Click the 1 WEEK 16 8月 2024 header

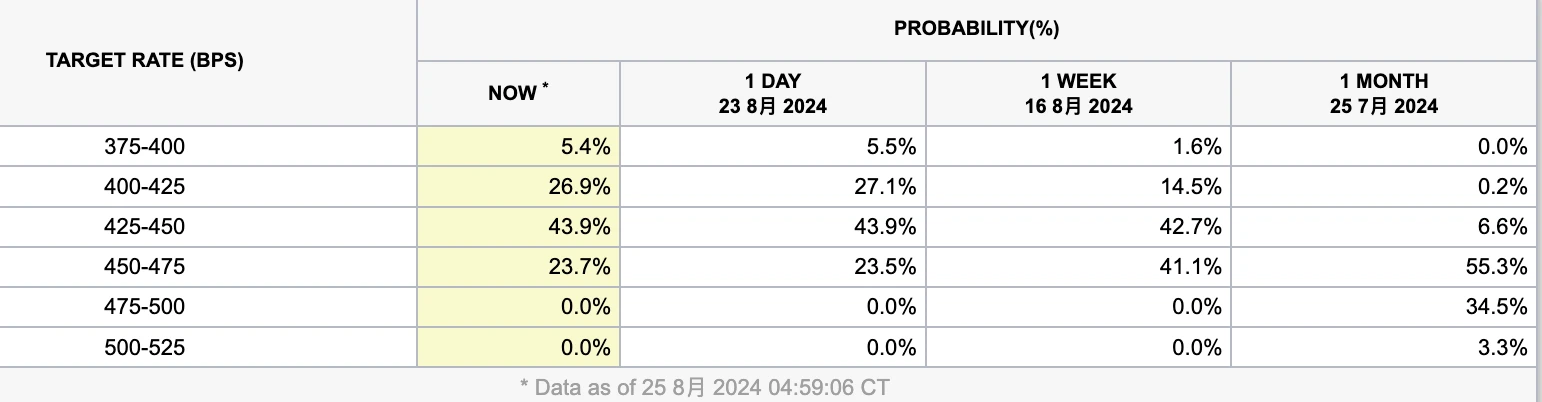pos(1077,93)
